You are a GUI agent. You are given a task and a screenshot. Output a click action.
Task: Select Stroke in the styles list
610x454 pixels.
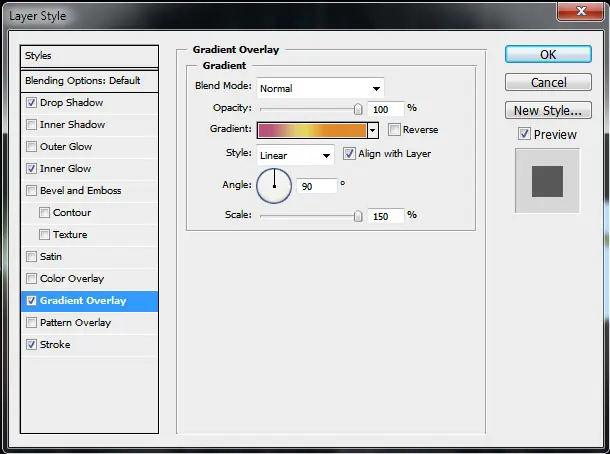pyautogui.click(x=89, y=345)
